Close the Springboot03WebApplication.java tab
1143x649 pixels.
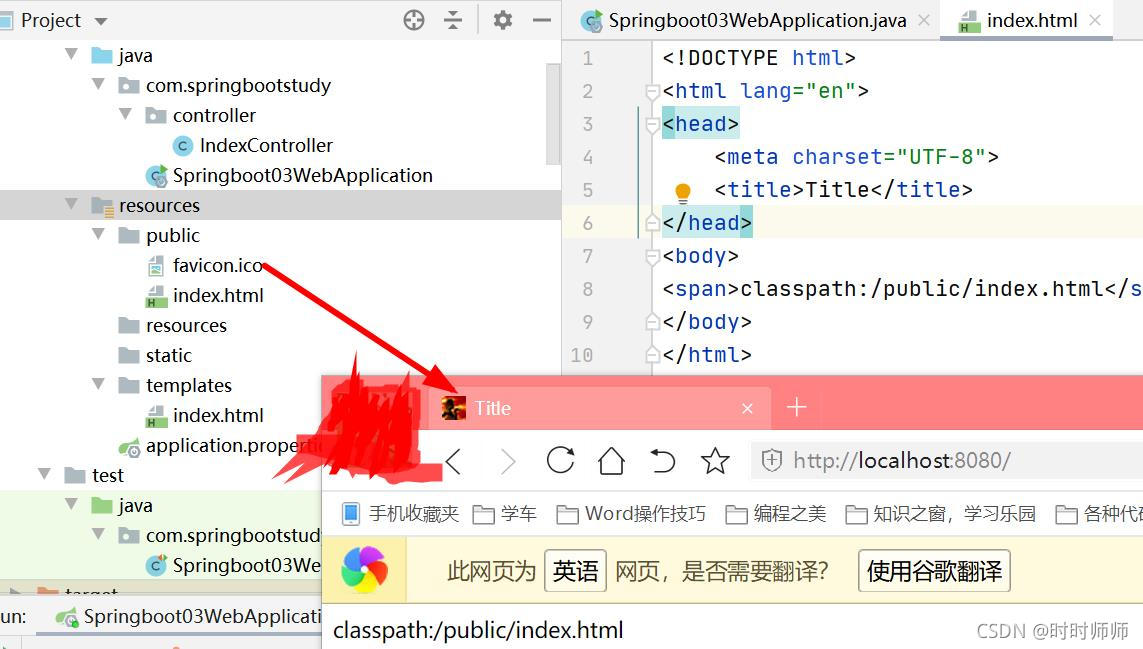tap(924, 20)
